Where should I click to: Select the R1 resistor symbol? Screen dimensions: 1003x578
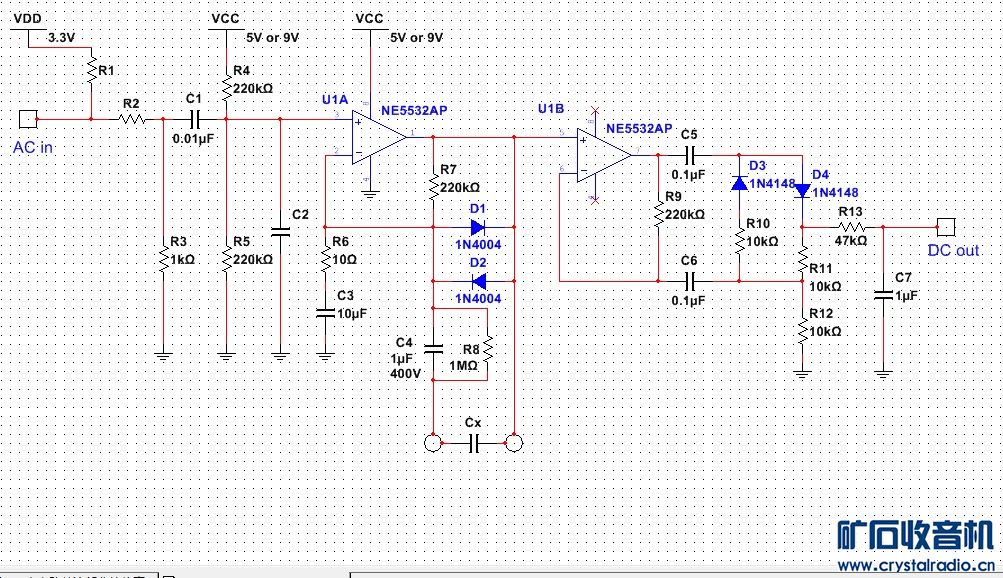pyautogui.click(x=91, y=70)
